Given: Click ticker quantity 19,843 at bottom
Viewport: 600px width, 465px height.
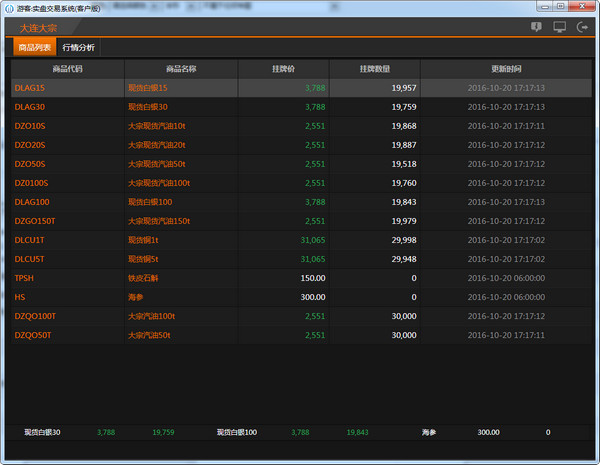Looking at the screenshot, I should coord(357,432).
